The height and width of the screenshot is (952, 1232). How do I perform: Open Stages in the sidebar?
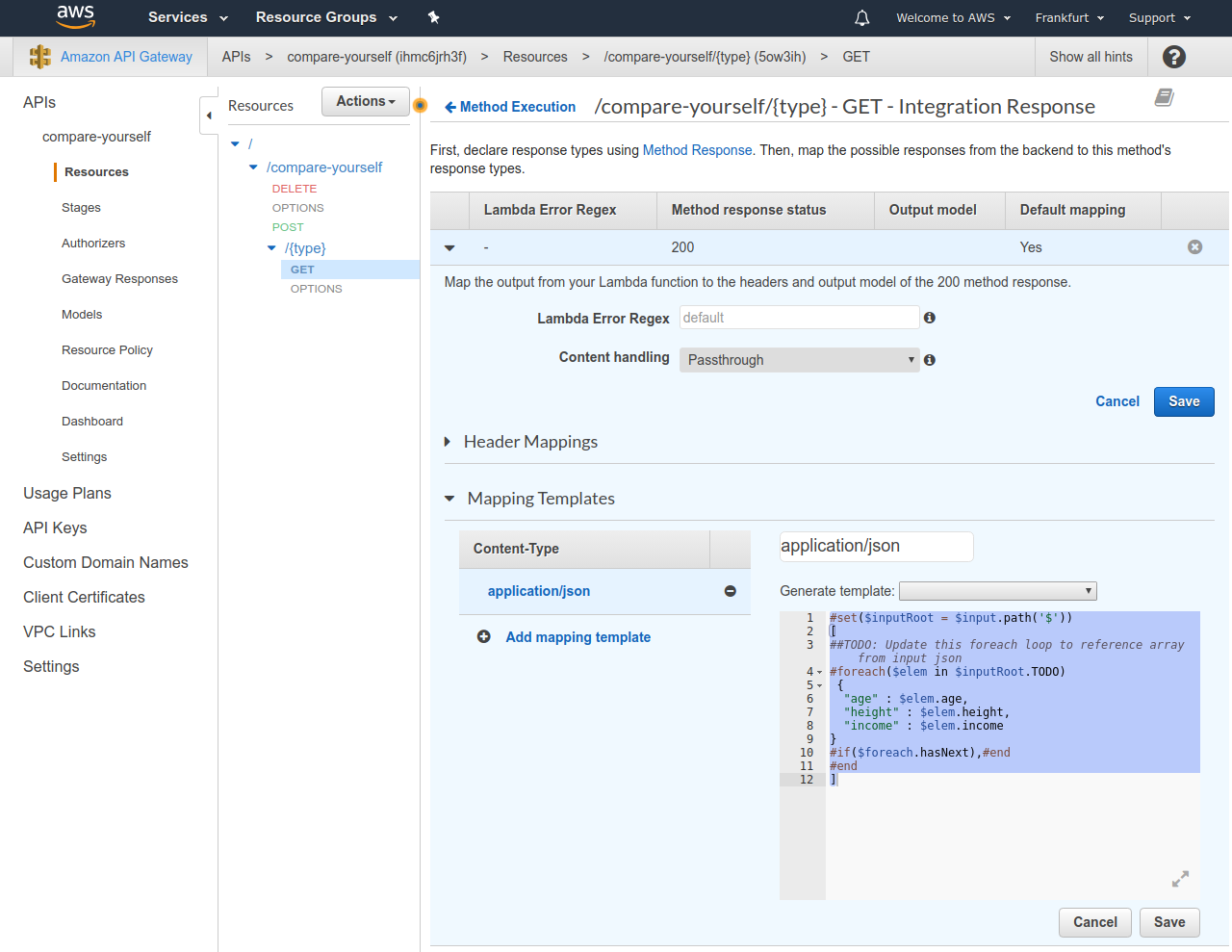pos(81,208)
